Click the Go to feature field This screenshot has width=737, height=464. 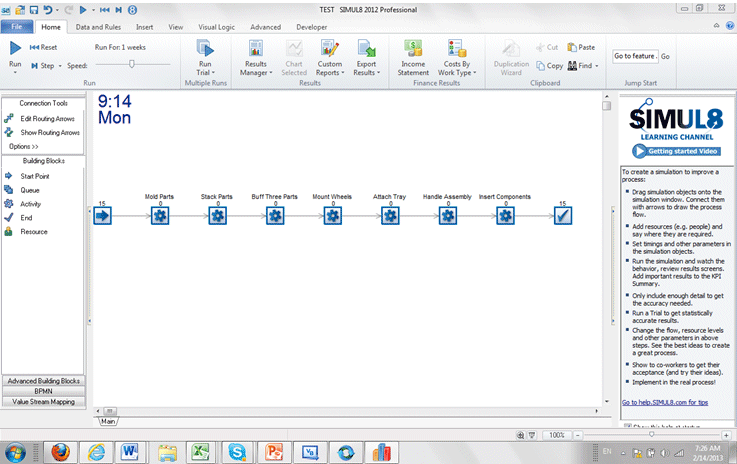tap(635, 56)
